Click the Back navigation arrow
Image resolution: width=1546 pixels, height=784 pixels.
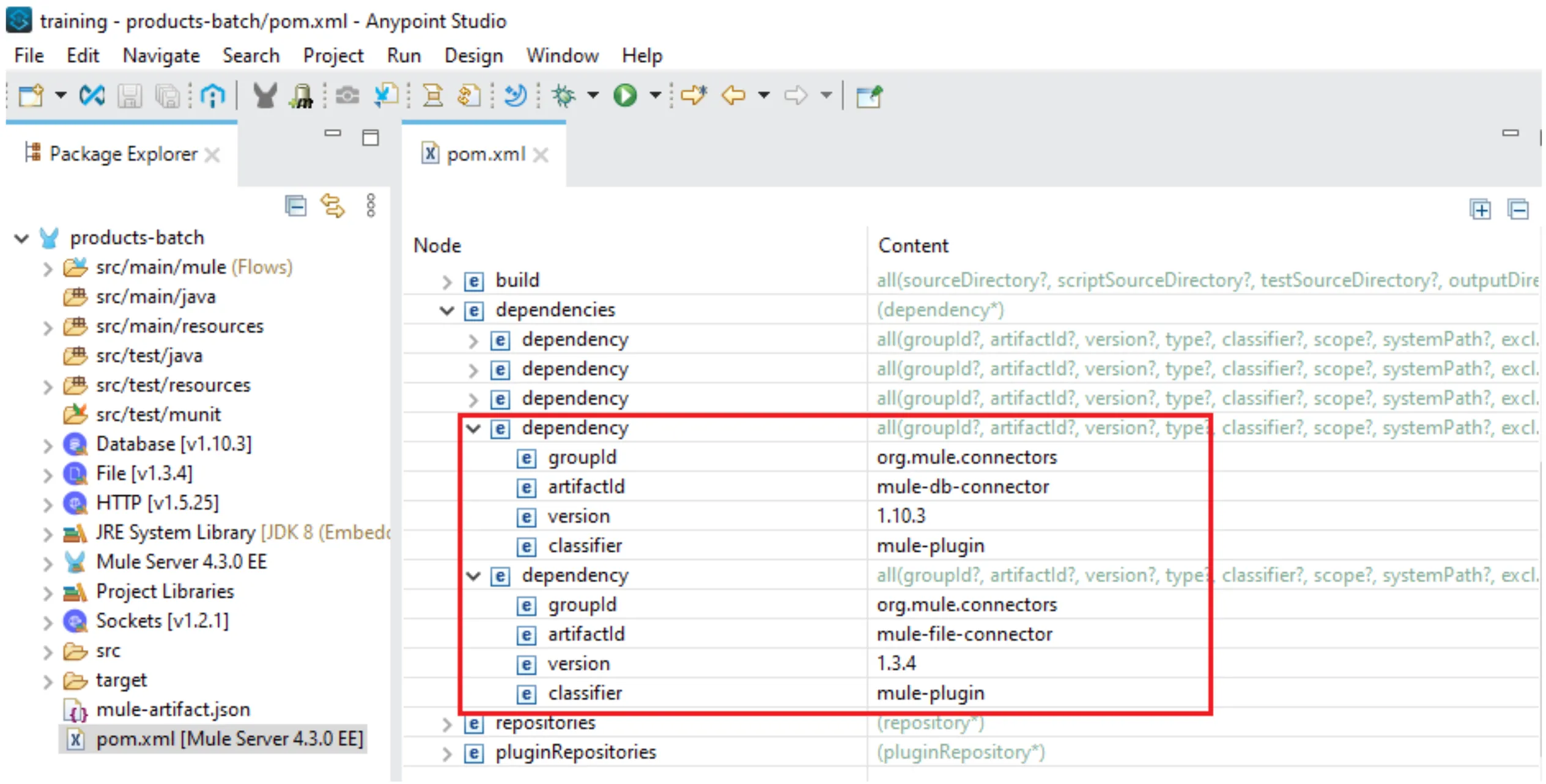pyautogui.click(x=733, y=95)
